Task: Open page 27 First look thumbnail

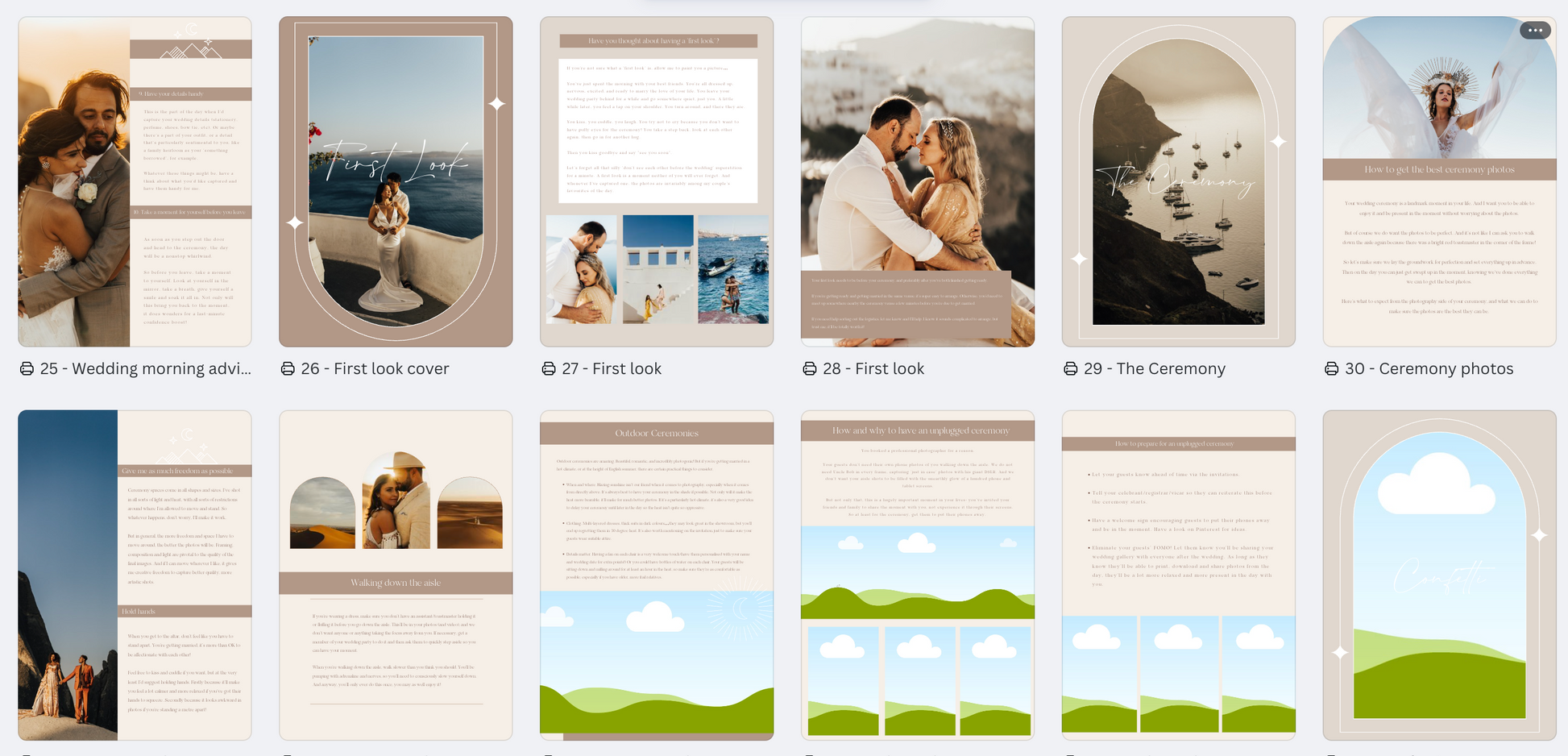Action: (x=657, y=181)
